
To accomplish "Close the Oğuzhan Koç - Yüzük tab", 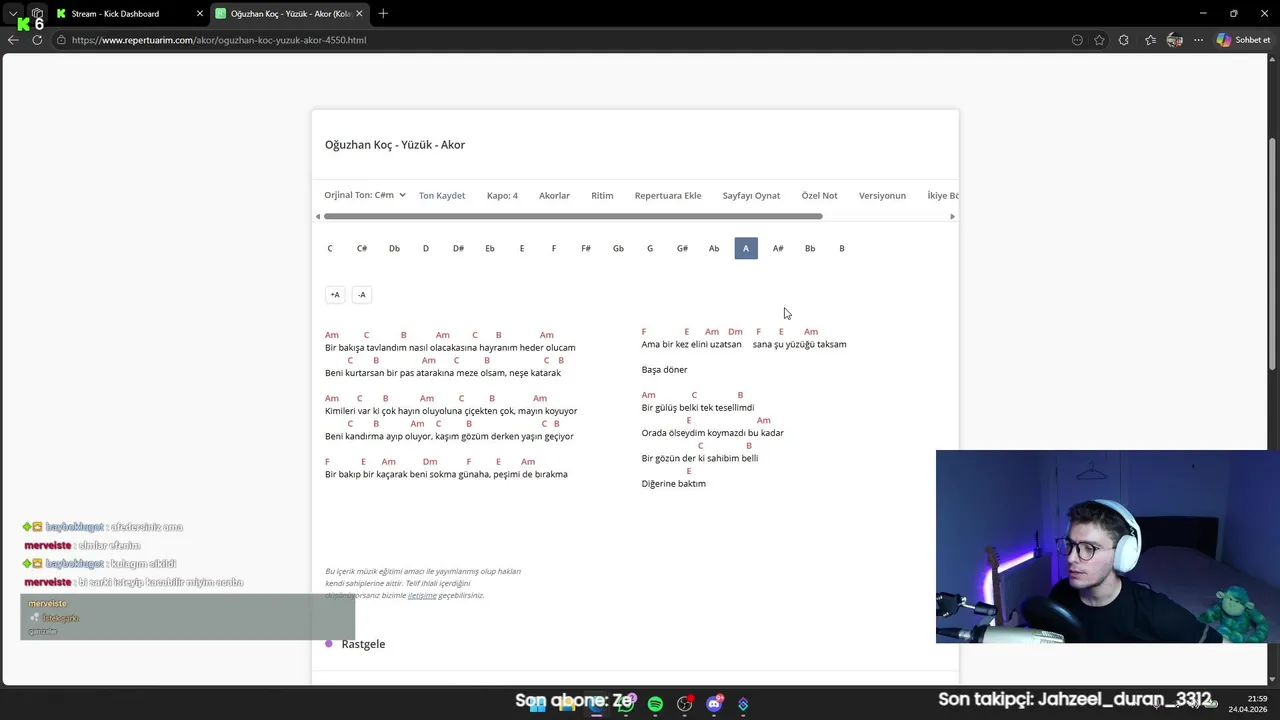I will 359,13.
